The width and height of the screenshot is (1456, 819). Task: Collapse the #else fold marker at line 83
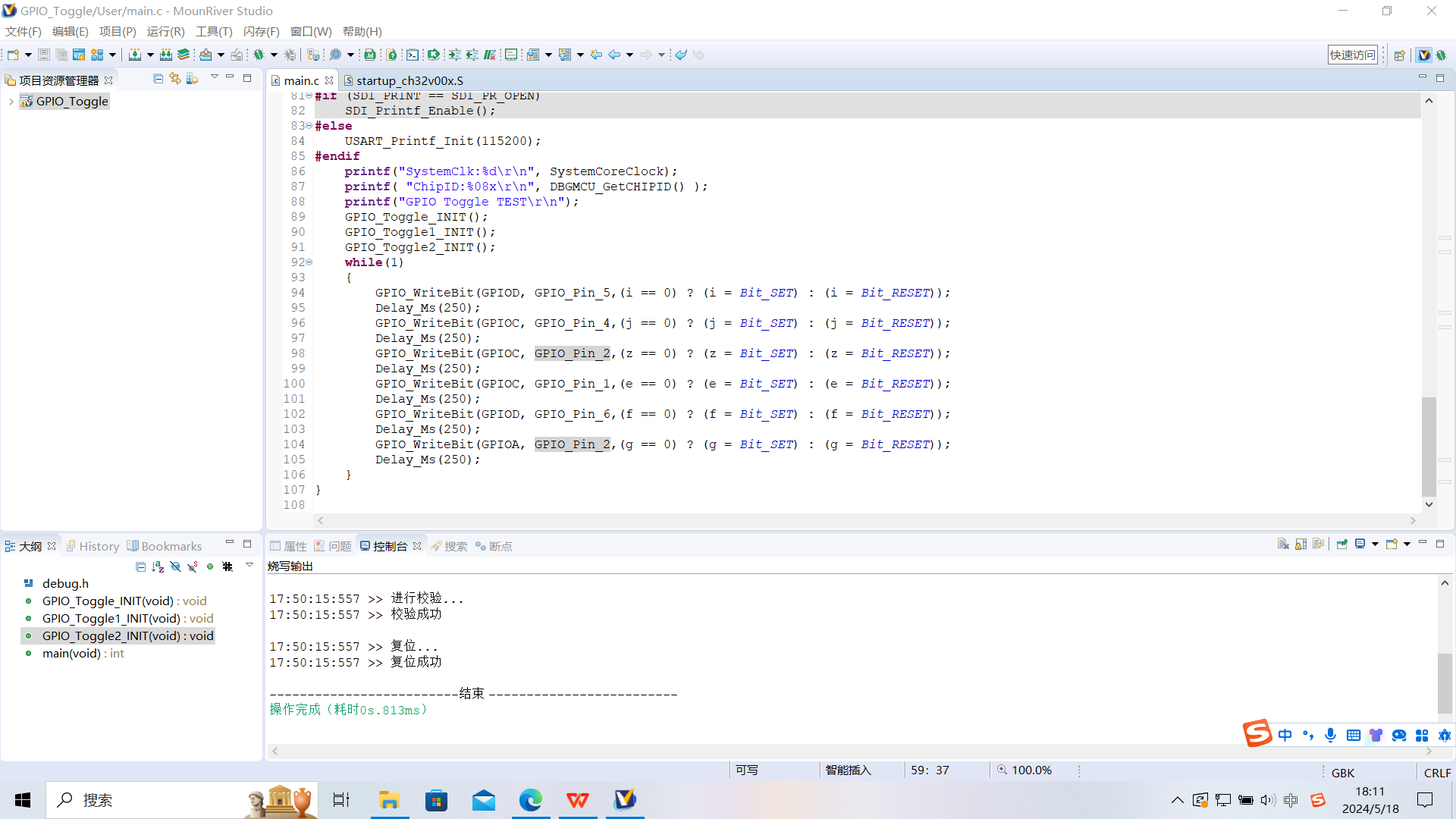coord(309,126)
